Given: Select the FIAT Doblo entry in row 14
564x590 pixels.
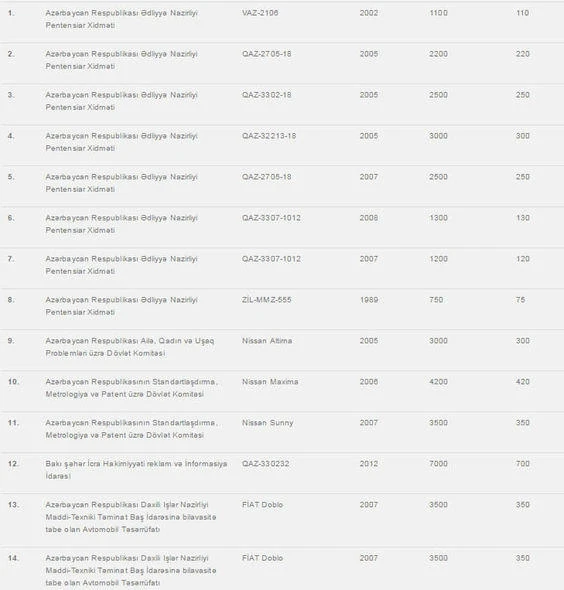Looking at the screenshot, I should pyautogui.click(x=262, y=558).
